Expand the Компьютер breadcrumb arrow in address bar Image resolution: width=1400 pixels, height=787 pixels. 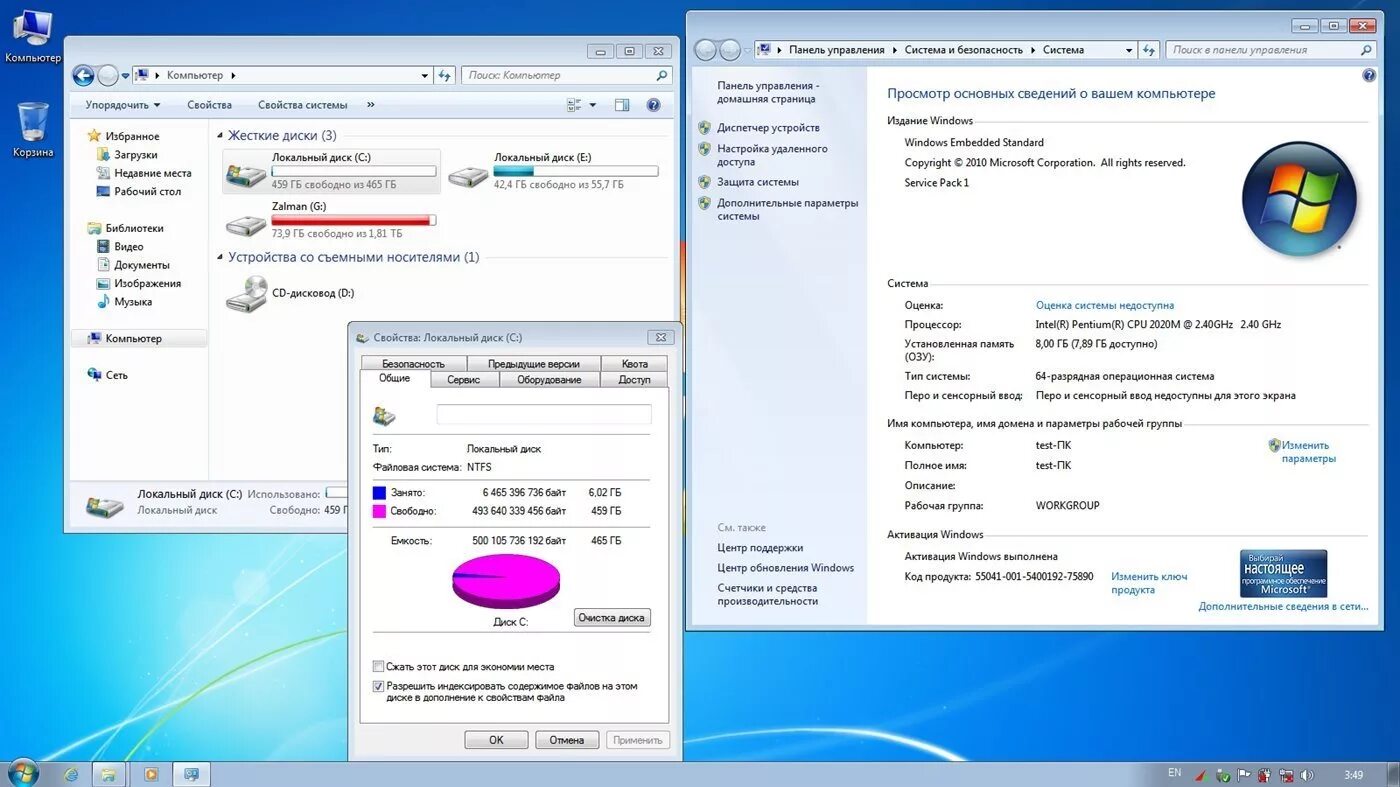pyautogui.click(x=233, y=75)
